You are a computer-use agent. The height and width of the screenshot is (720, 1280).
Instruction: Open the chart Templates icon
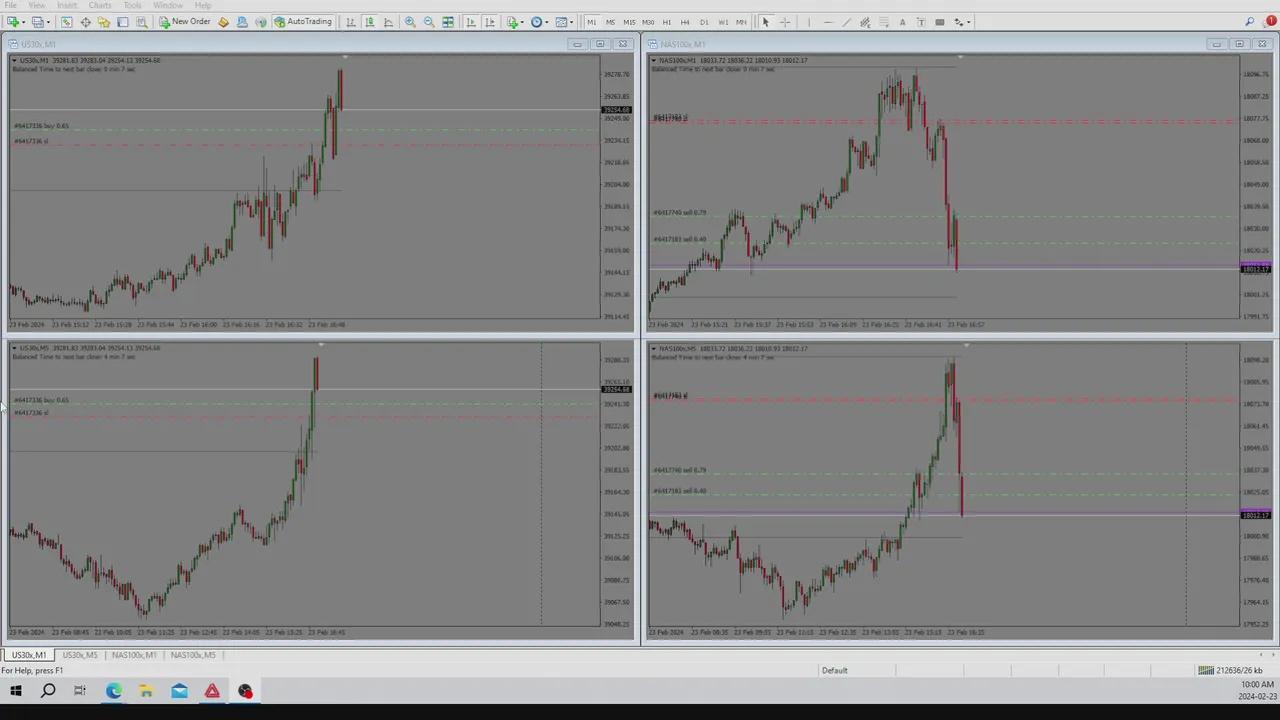click(561, 22)
